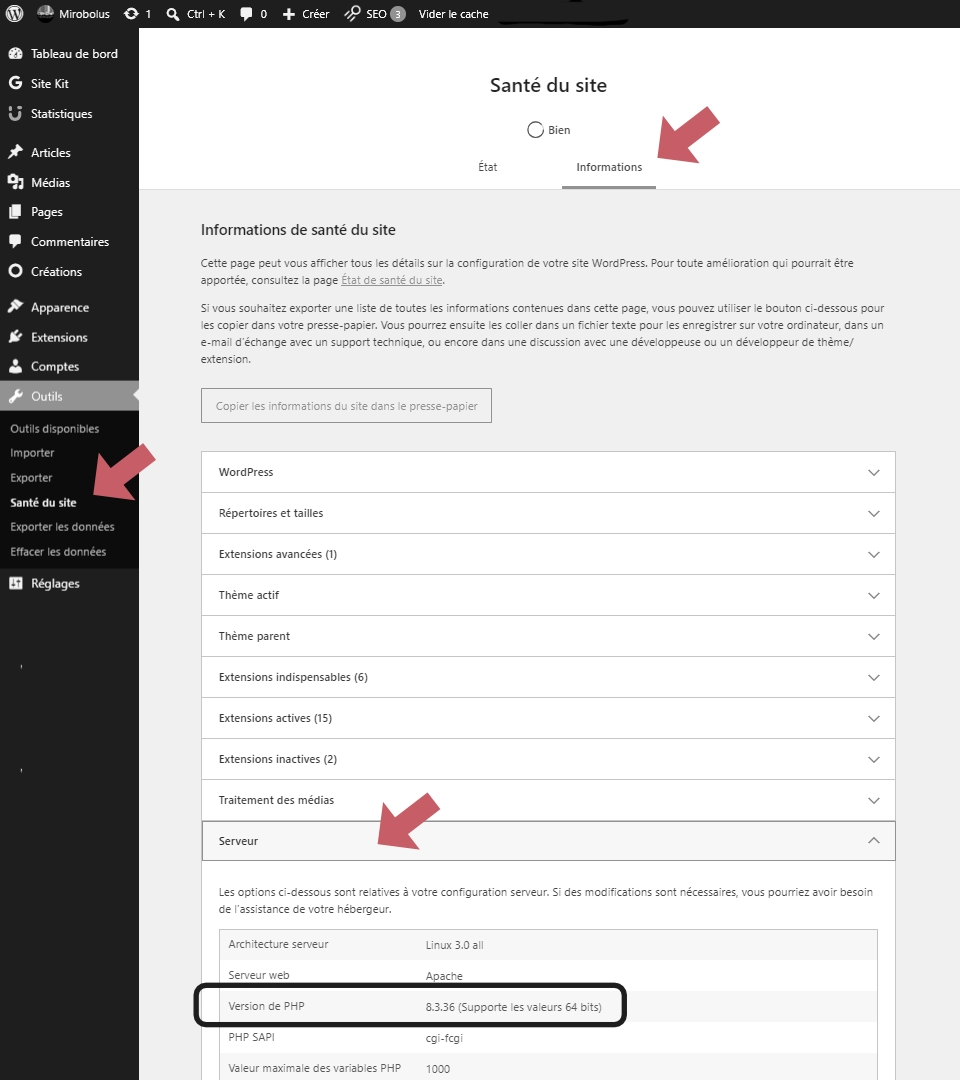The height and width of the screenshot is (1080, 960).
Task: Switch to the État tab
Action: [488, 167]
